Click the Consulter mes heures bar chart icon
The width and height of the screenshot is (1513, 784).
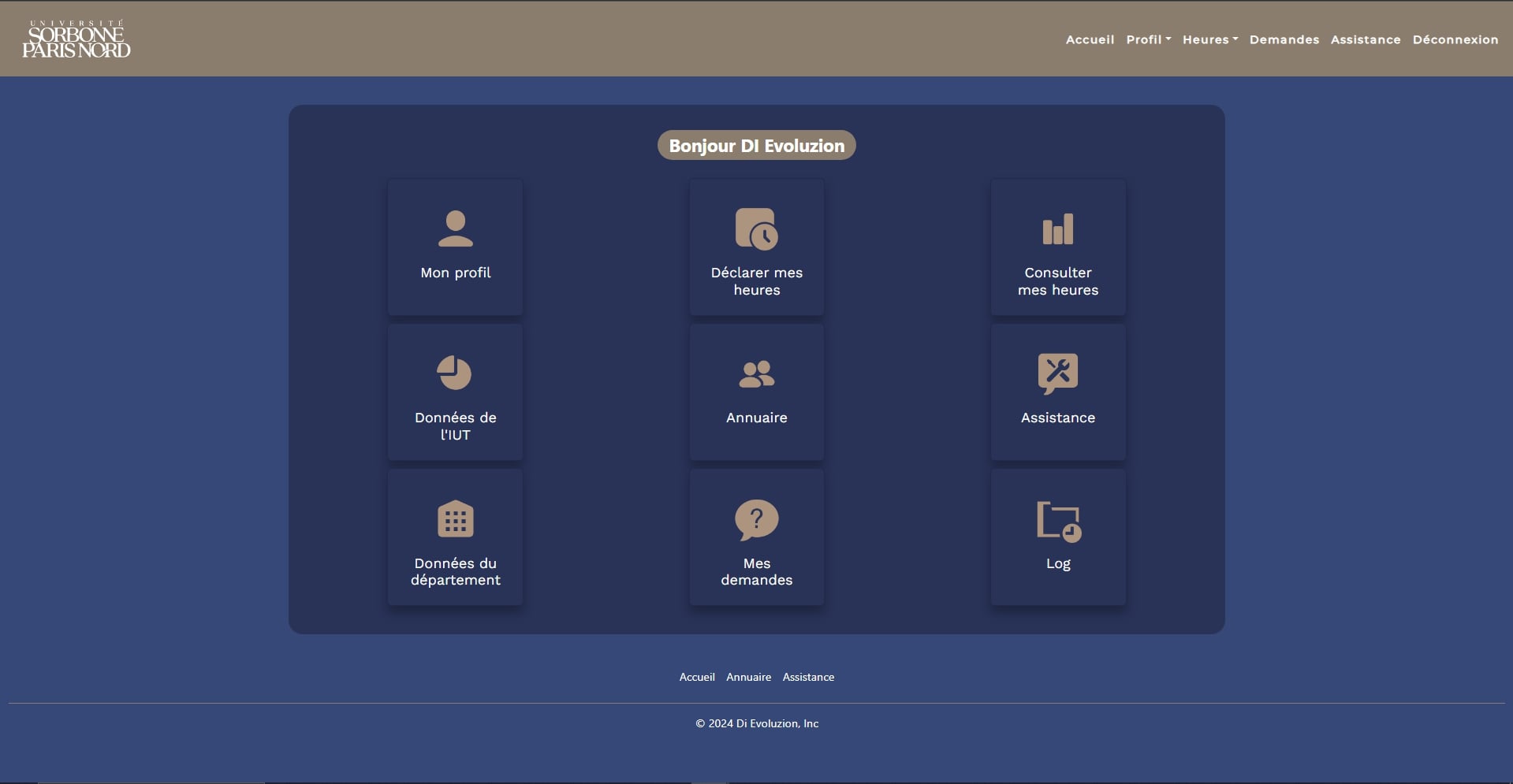(1057, 229)
